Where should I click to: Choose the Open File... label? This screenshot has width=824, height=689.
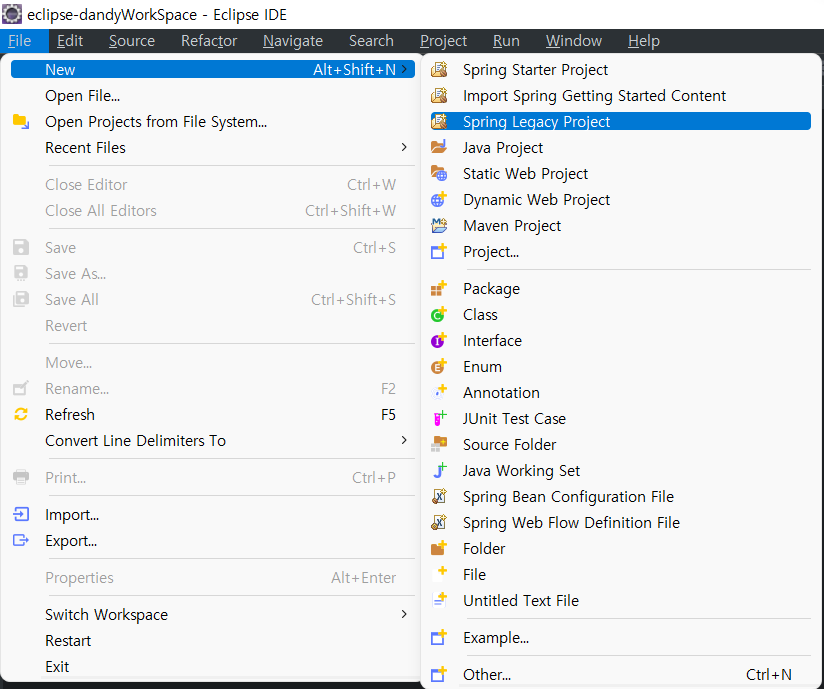[x=83, y=96]
